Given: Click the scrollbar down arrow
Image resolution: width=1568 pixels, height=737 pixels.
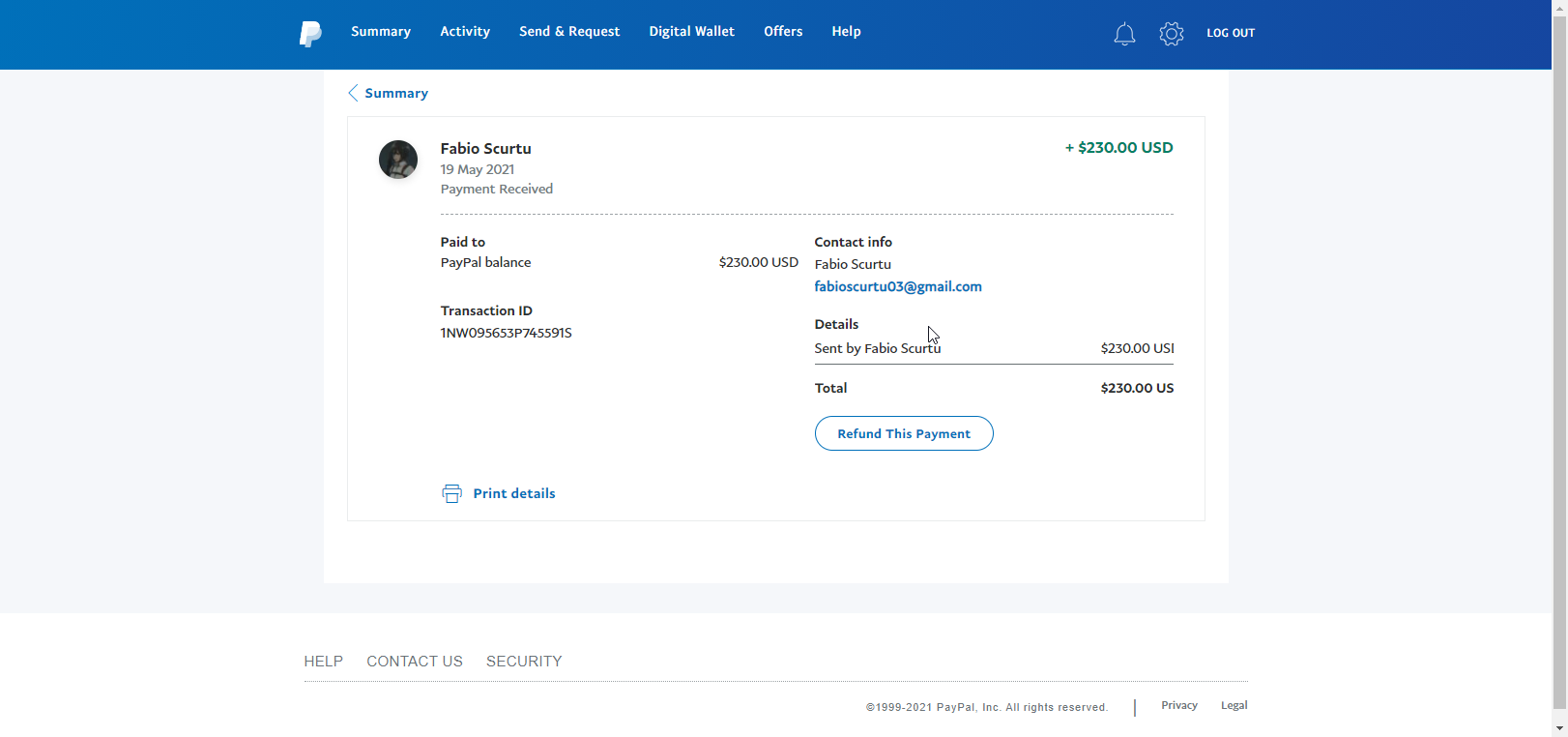Looking at the screenshot, I should [x=1559, y=727].
